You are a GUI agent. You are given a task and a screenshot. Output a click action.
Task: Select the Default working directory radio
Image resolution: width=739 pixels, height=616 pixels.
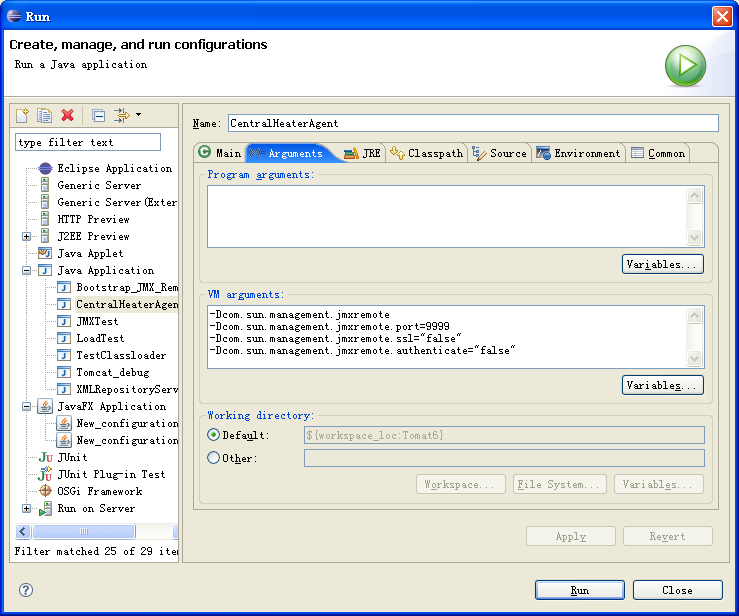(213, 435)
